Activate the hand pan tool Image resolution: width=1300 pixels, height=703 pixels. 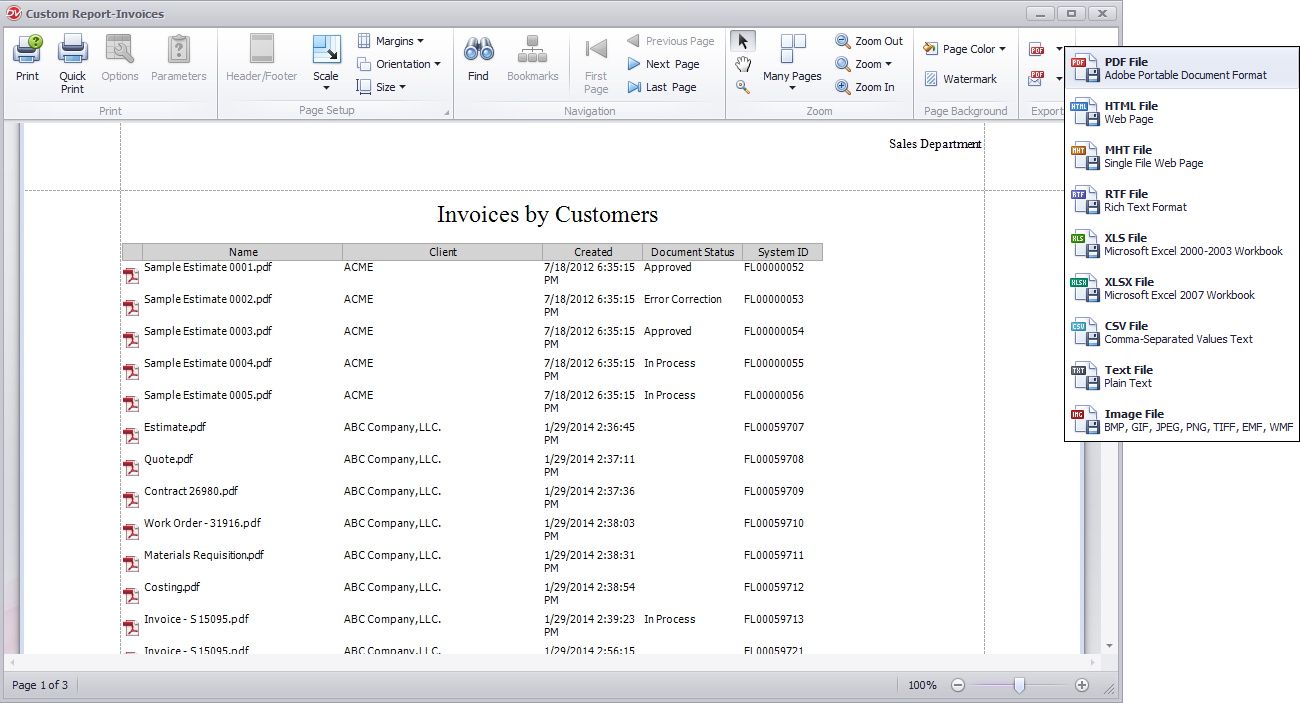[x=744, y=63]
